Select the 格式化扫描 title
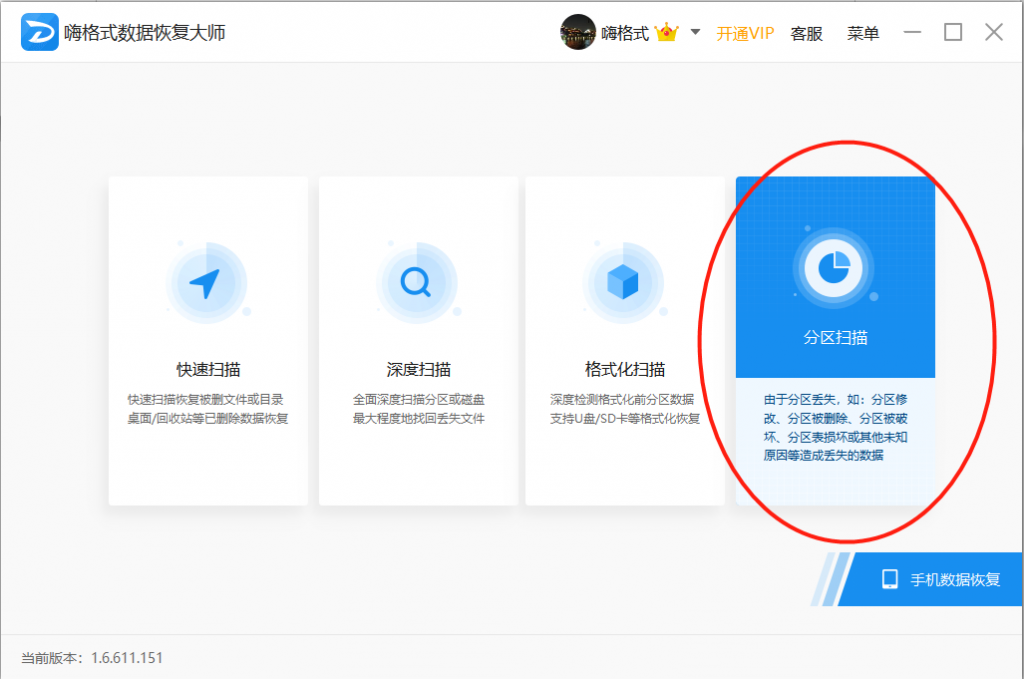The width and height of the screenshot is (1024, 679). pyautogui.click(x=625, y=370)
